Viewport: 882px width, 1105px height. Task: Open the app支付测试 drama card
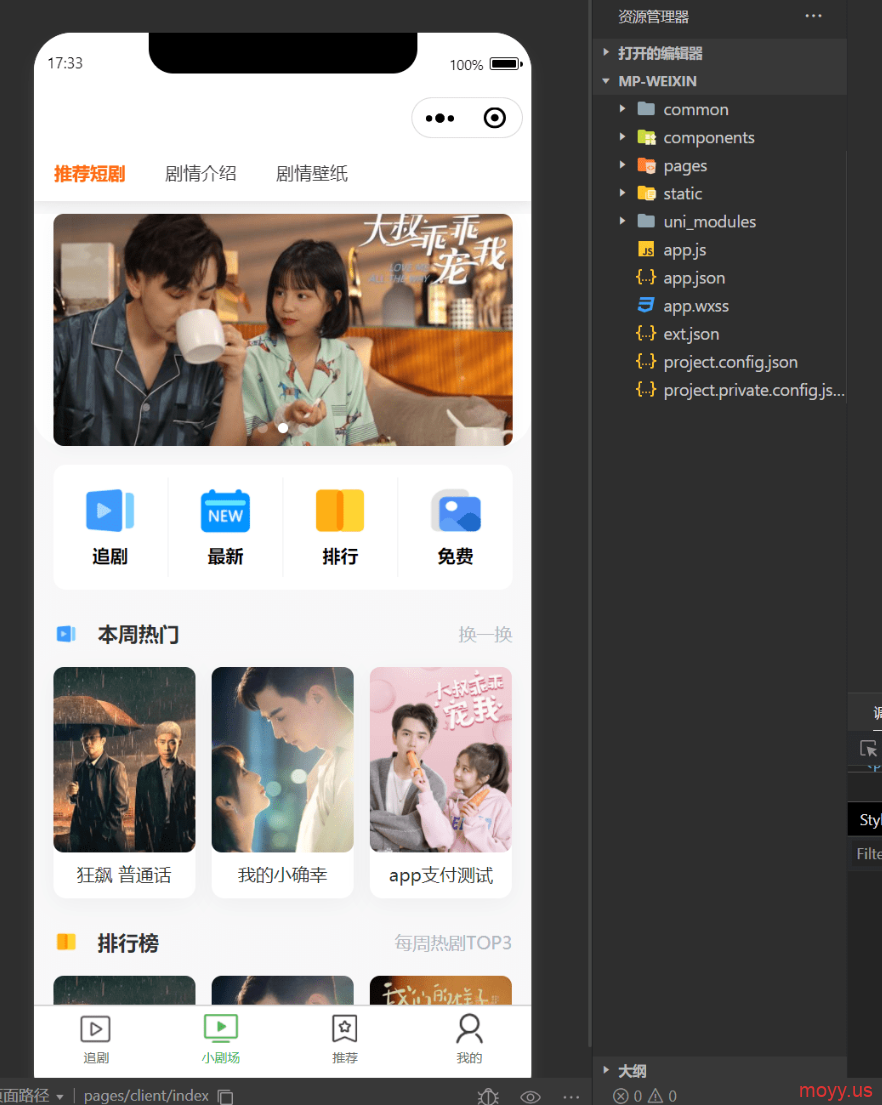[441, 782]
